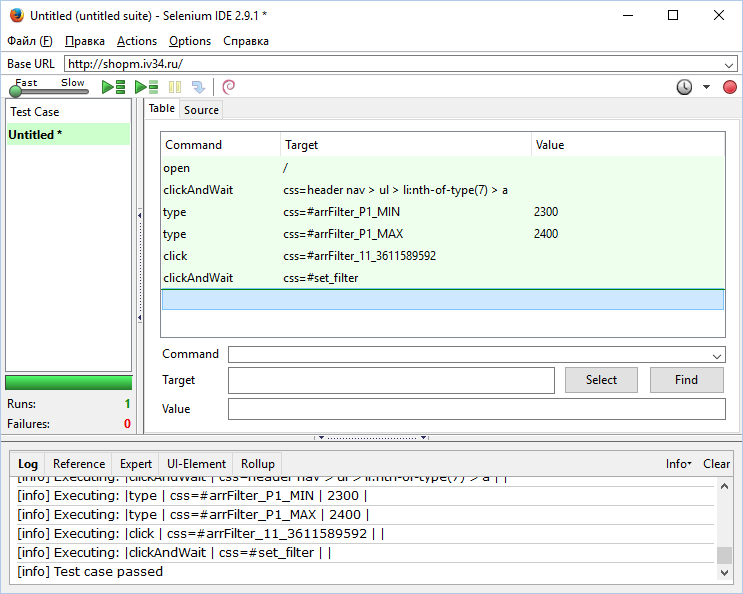Click the Target column header

point(406,145)
